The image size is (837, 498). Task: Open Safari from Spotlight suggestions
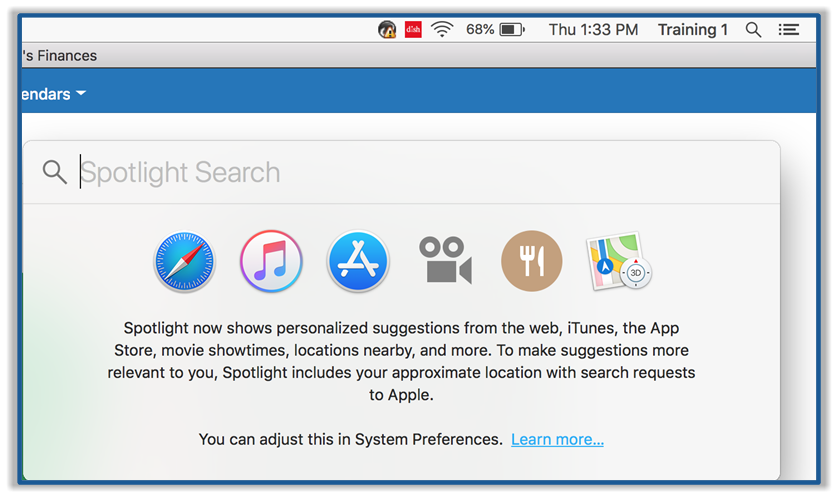pyautogui.click(x=185, y=261)
